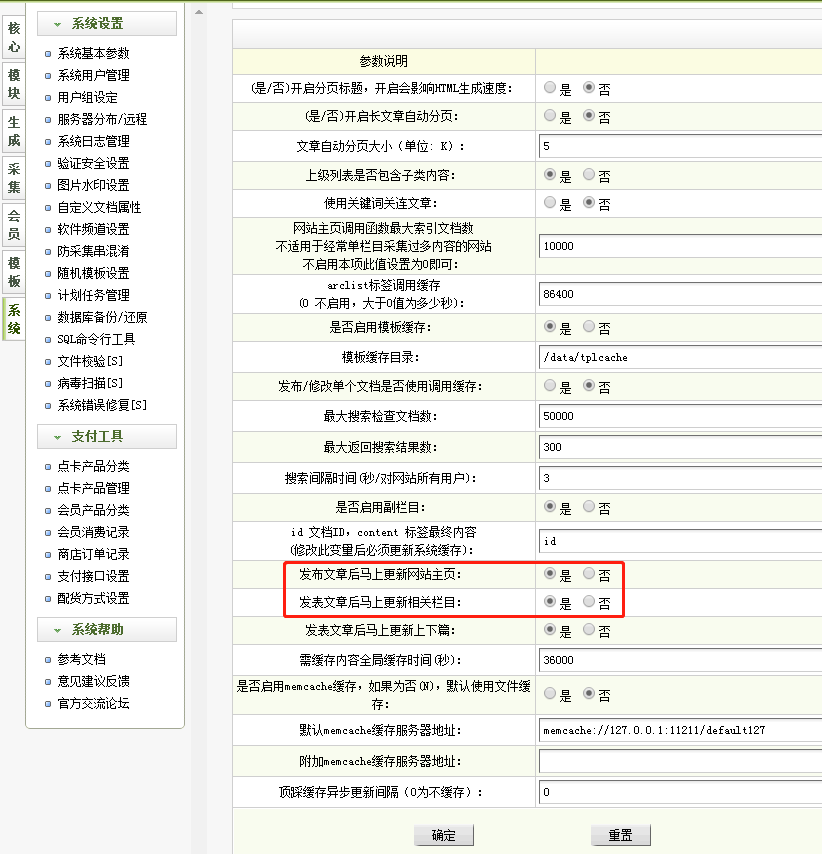Open 计划任务管理

coord(93,295)
